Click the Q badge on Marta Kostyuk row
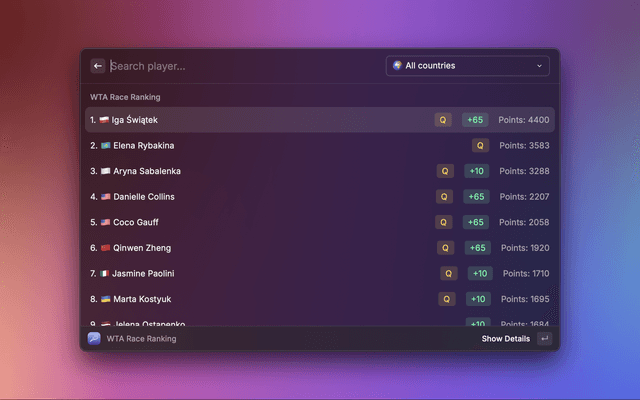640x400 pixels. (447, 299)
